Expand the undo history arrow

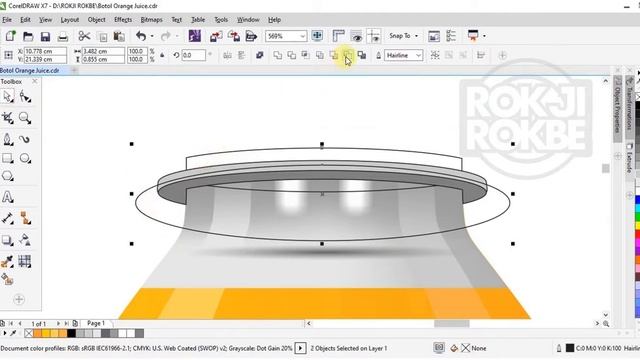point(152,36)
